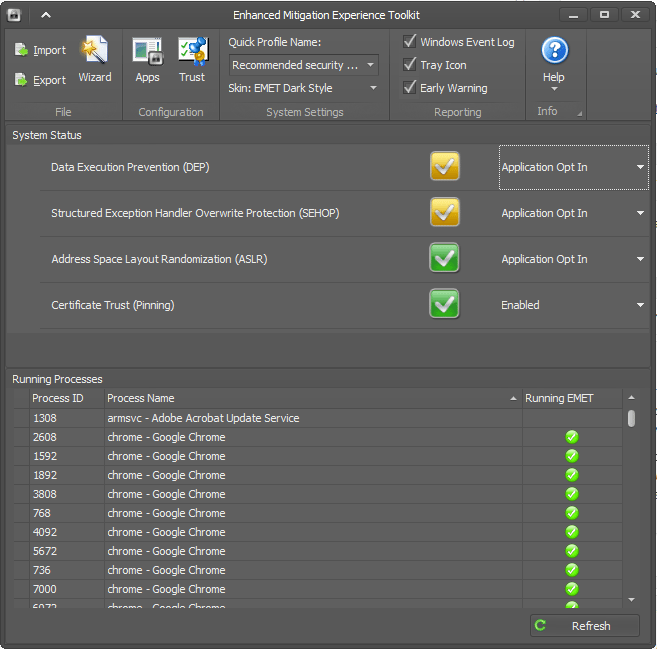The height and width of the screenshot is (649, 657).
Task: Click the Import icon
Action: pyautogui.click(x=22, y=50)
